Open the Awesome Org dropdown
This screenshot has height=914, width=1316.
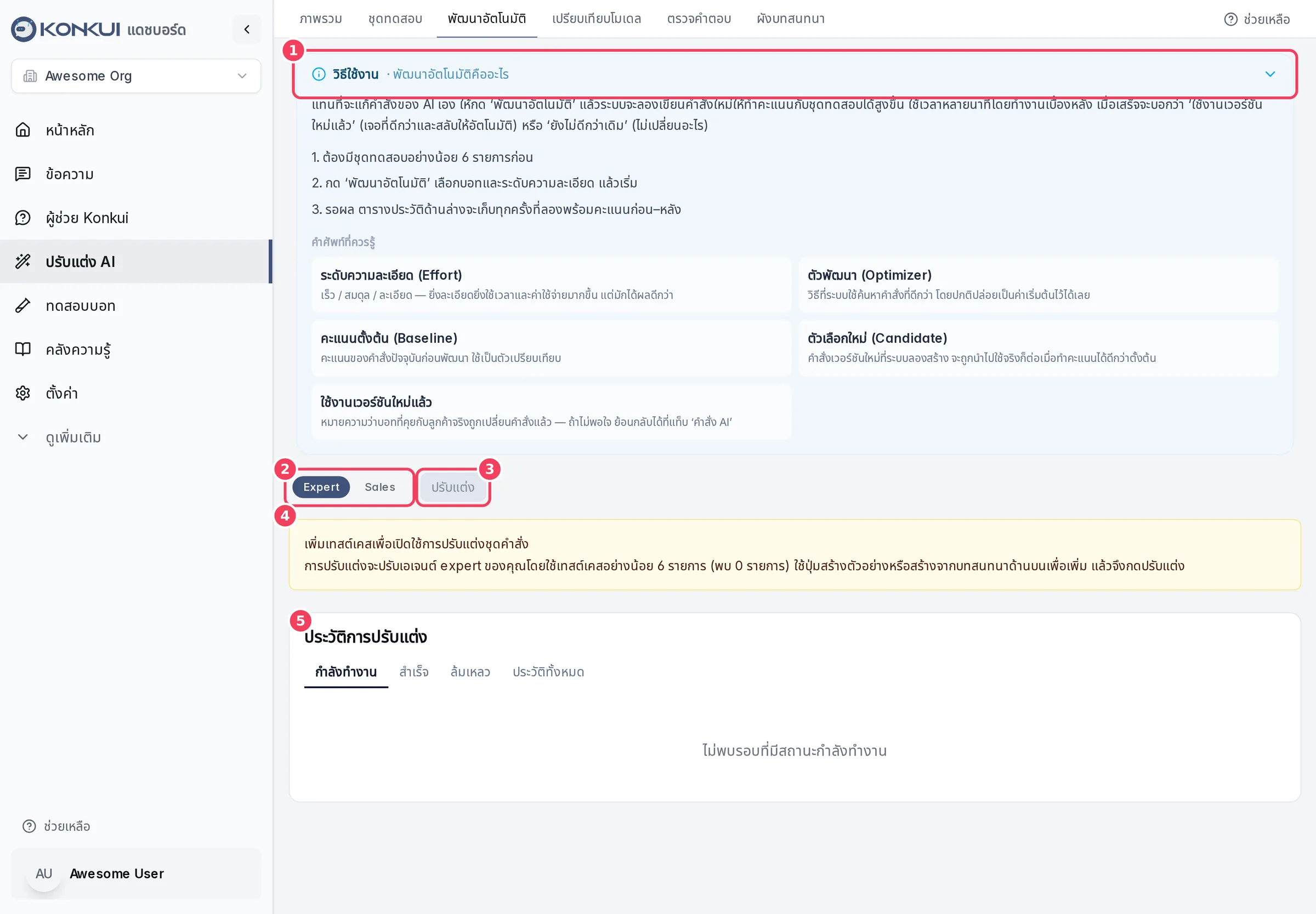(137, 76)
